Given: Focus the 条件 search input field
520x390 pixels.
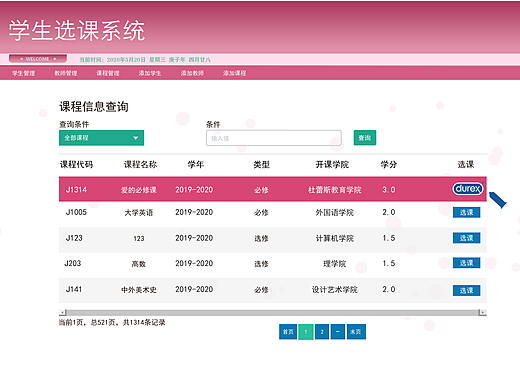Looking at the screenshot, I should tap(274, 138).
